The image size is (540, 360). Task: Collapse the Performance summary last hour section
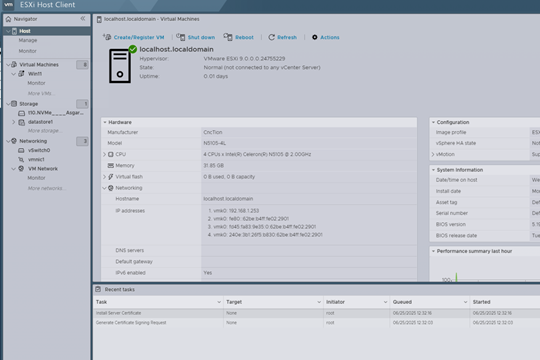tap(433, 251)
